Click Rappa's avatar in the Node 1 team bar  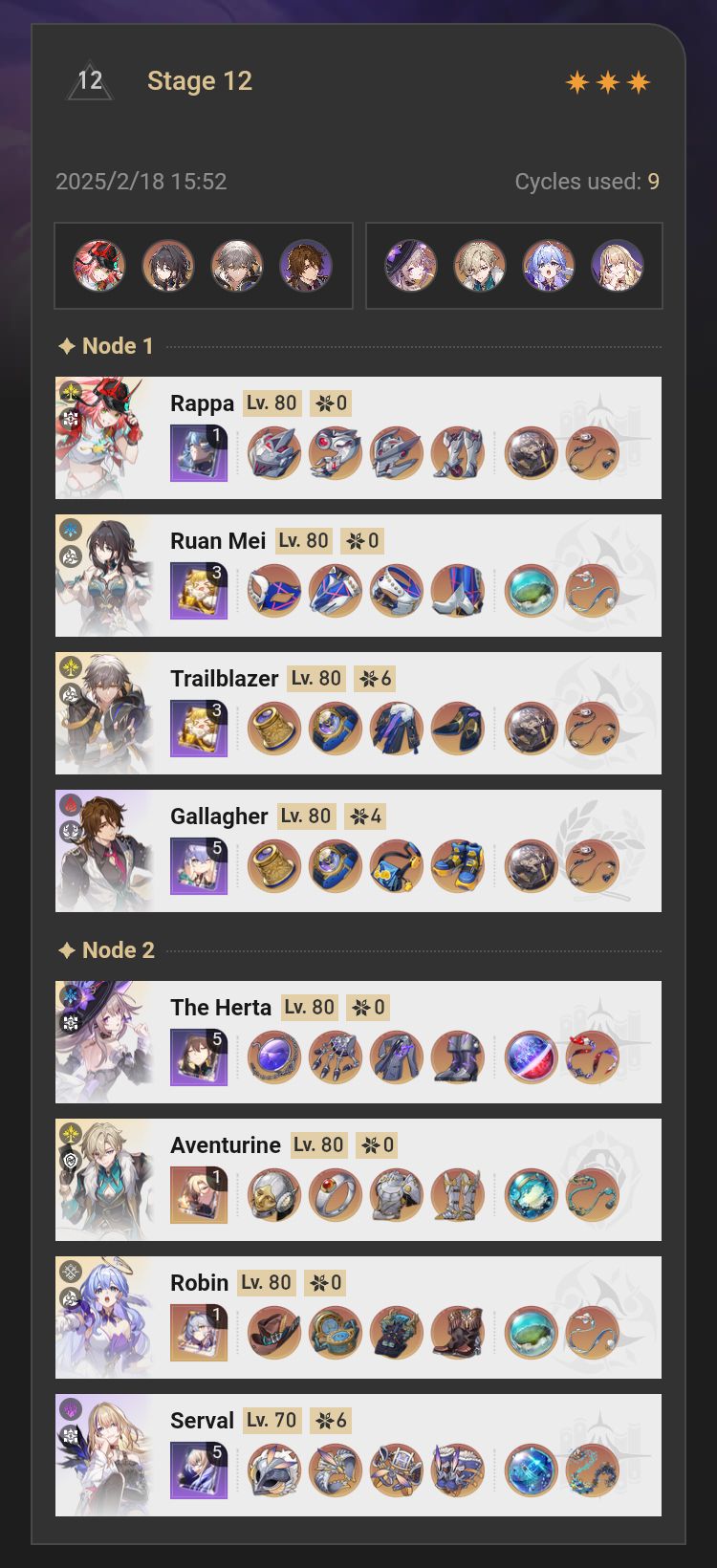coord(99,266)
